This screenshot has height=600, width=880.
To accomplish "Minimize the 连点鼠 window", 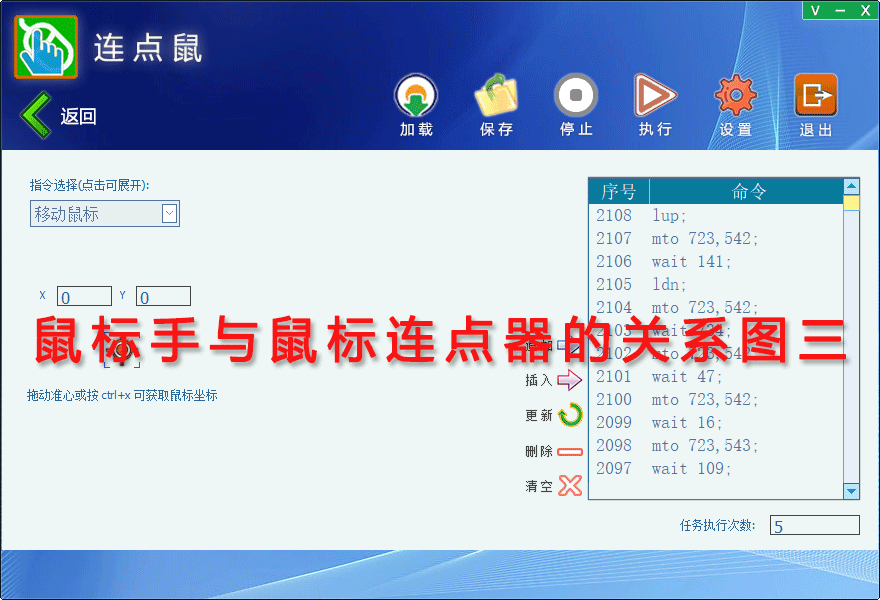I will click(840, 11).
